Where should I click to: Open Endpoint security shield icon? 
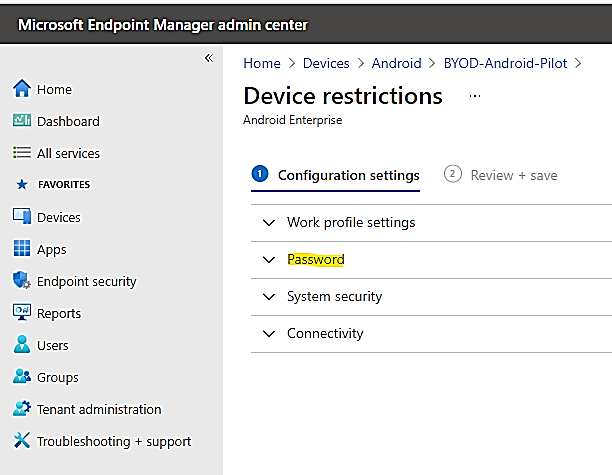click(22, 281)
